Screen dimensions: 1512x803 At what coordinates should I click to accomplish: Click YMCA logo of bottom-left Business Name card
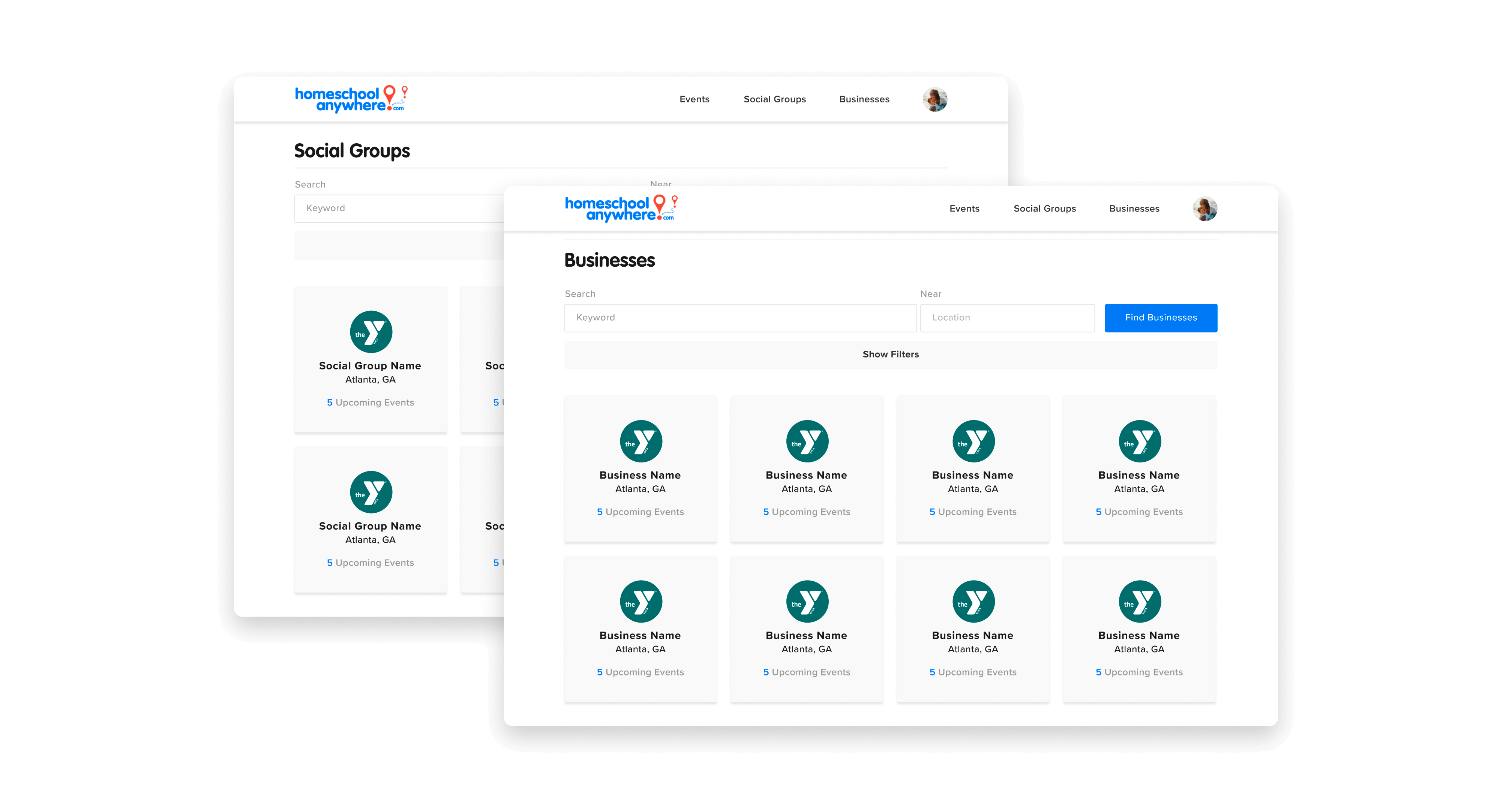click(x=640, y=602)
